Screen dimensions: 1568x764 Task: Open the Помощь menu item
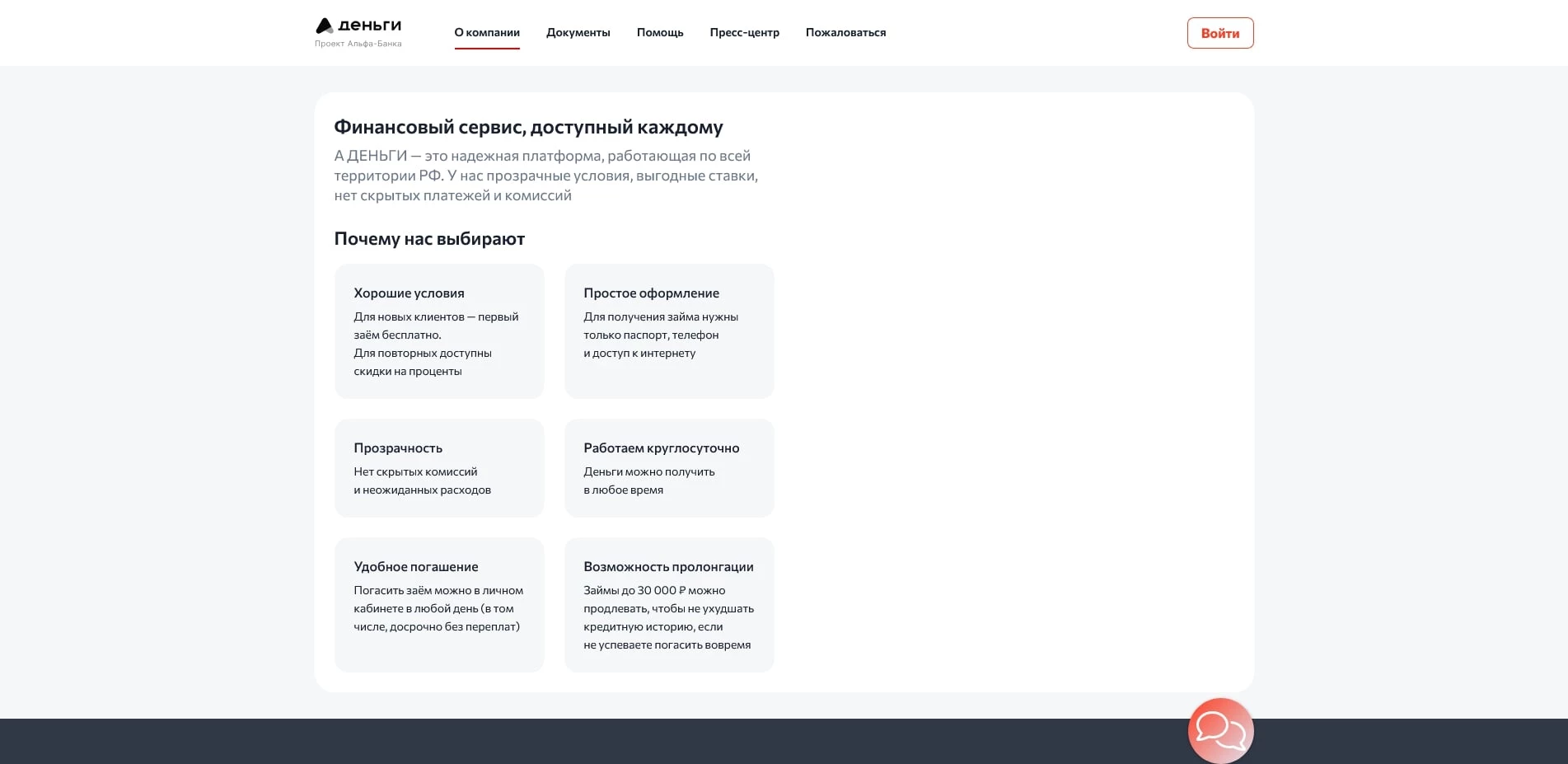[x=659, y=32]
